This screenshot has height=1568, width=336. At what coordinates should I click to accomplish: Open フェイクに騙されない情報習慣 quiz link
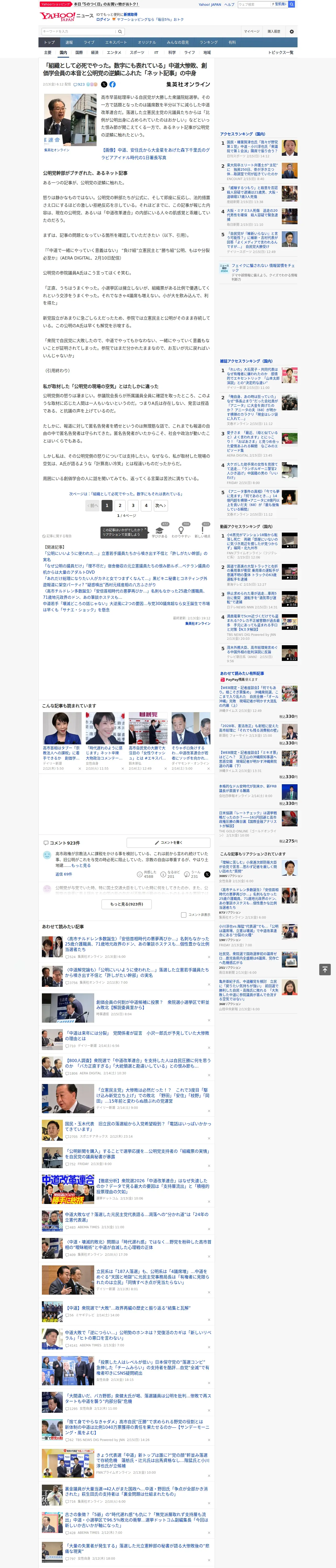click(x=259, y=272)
